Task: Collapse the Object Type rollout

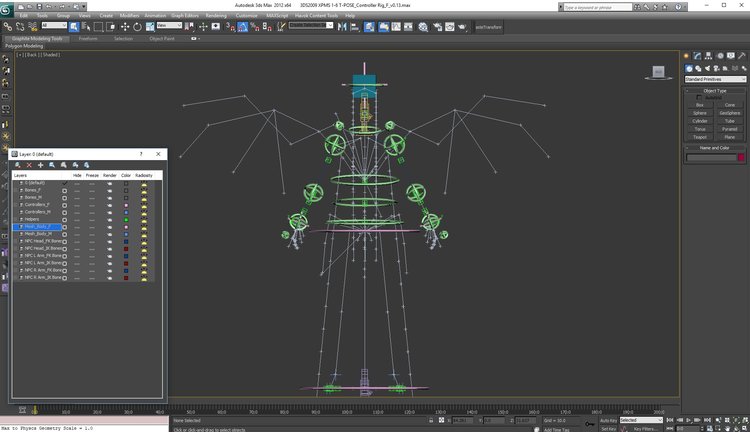Action: (715, 90)
